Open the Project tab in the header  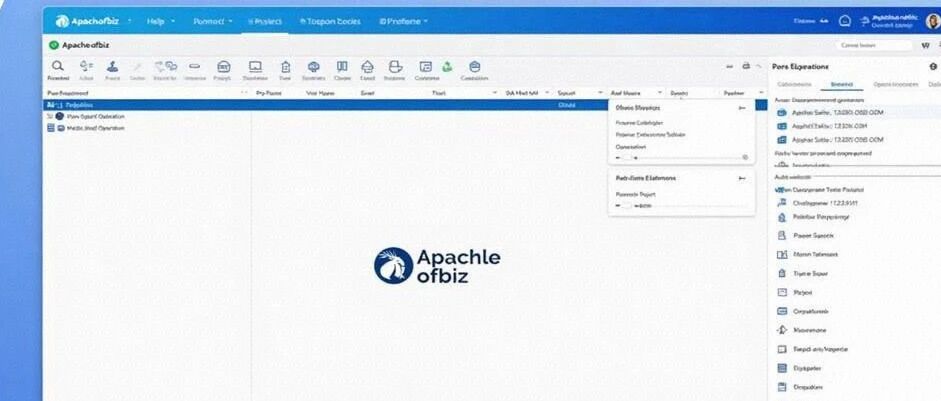(265, 21)
